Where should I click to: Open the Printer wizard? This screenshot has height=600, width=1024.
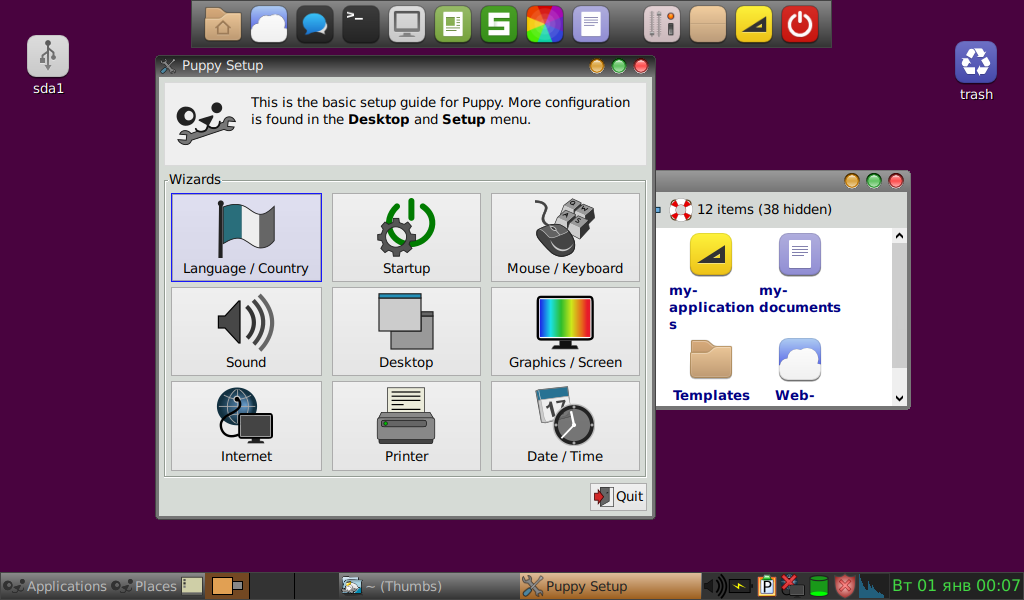coord(406,426)
